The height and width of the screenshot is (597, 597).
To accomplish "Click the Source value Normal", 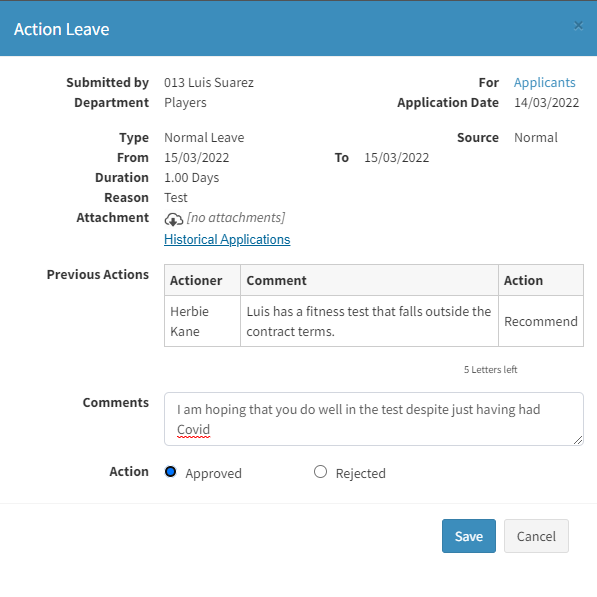I will (x=536, y=137).
